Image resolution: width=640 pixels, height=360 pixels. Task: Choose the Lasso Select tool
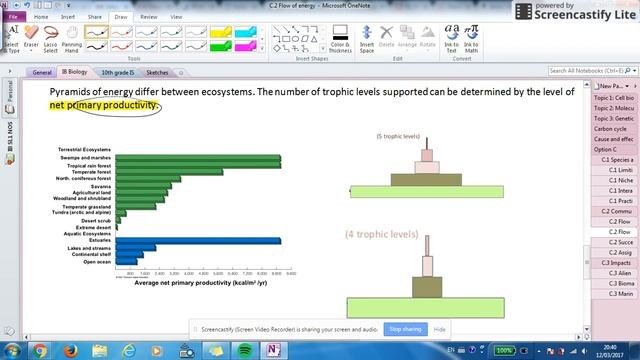(x=51, y=39)
